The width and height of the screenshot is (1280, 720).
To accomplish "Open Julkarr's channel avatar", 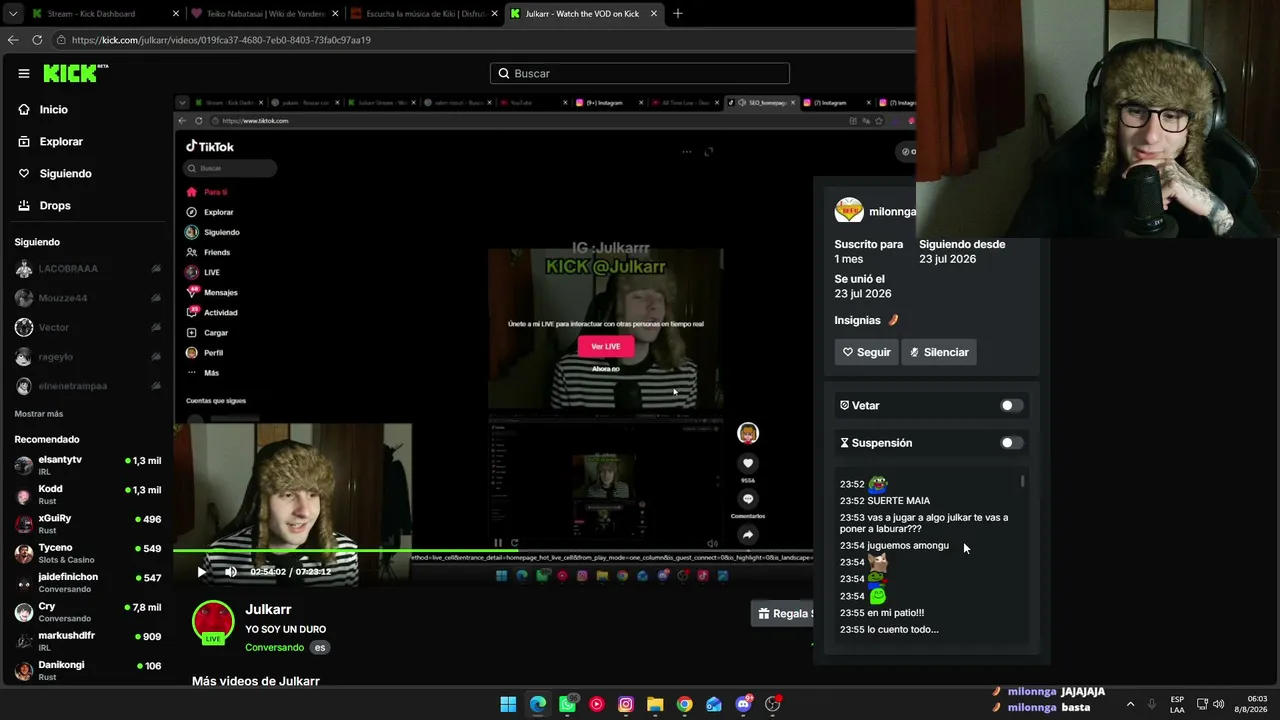I will tap(213, 622).
